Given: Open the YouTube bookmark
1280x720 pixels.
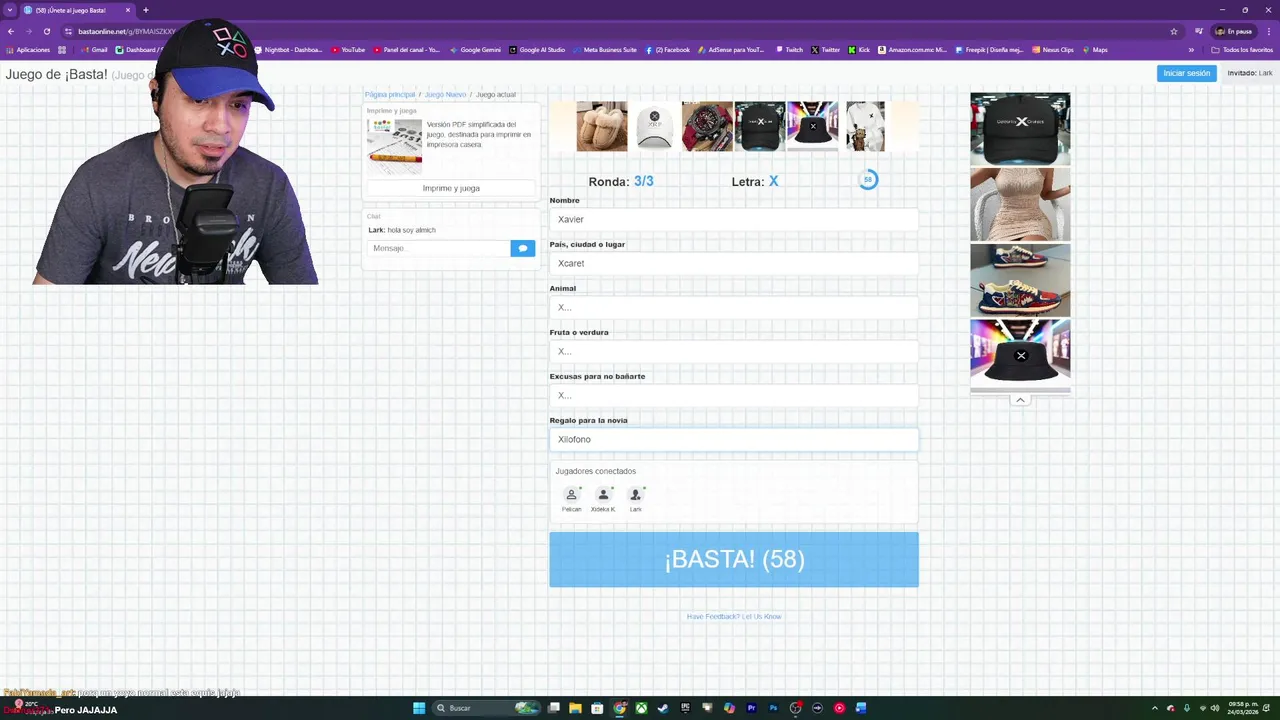Looking at the screenshot, I should [x=348, y=50].
